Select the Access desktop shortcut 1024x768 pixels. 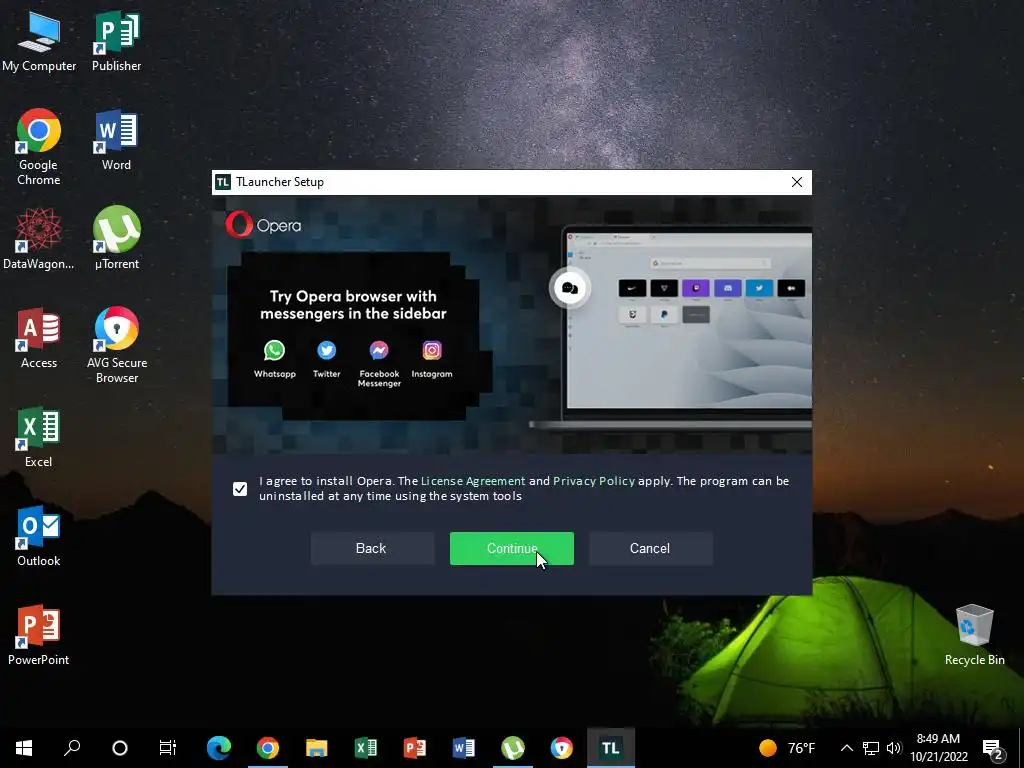pyautogui.click(x=39, y=338)
